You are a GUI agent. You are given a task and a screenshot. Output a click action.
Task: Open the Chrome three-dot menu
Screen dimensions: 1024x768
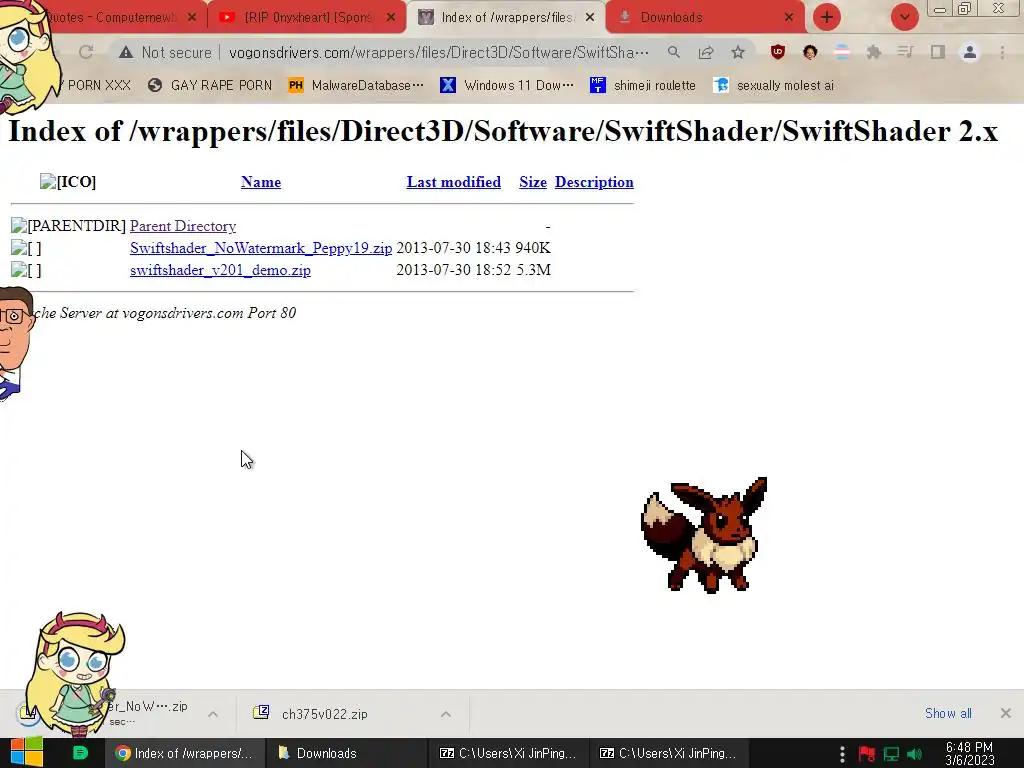(1002, 52)
